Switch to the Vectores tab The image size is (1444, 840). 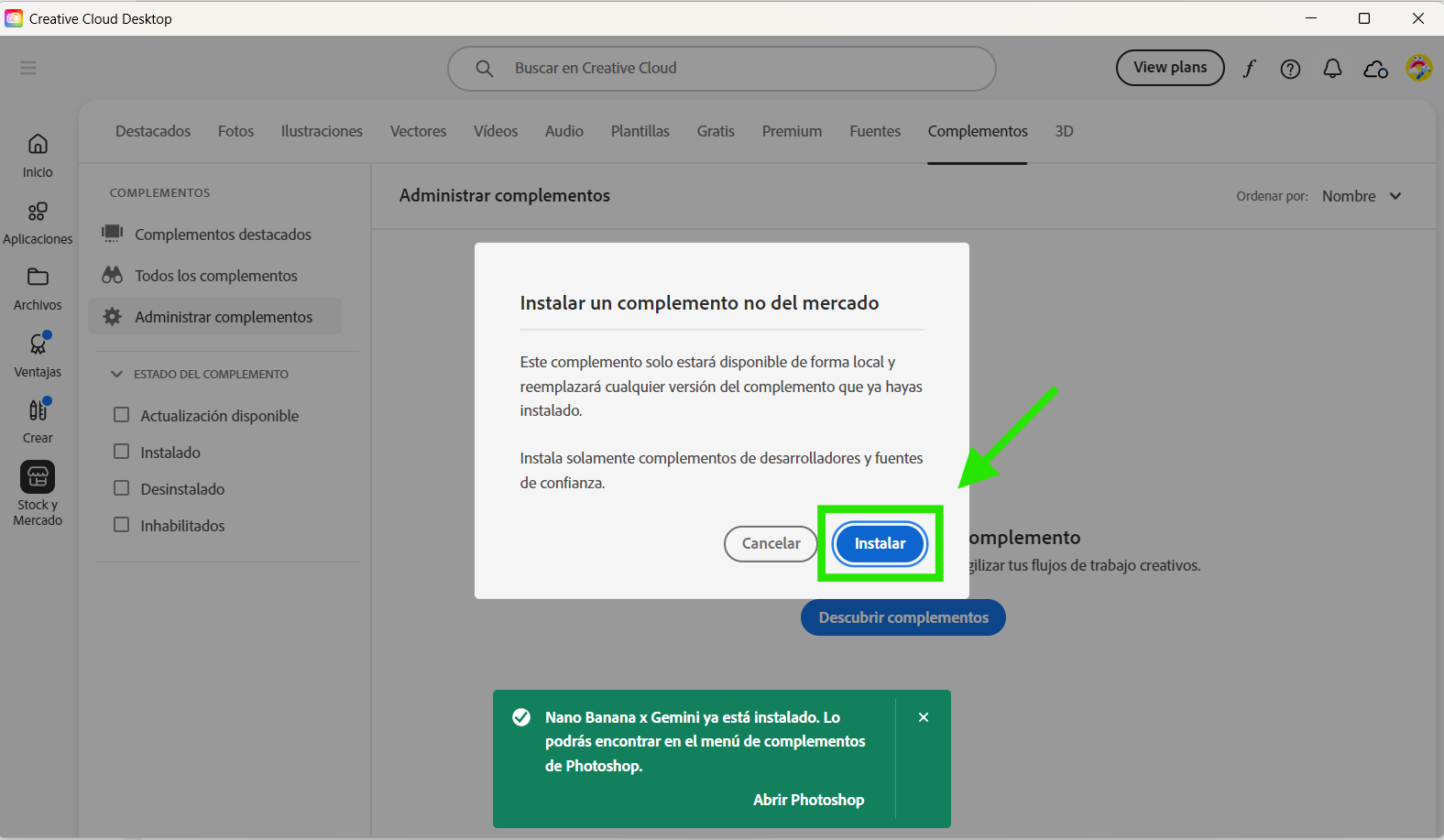tap(418, 131)
